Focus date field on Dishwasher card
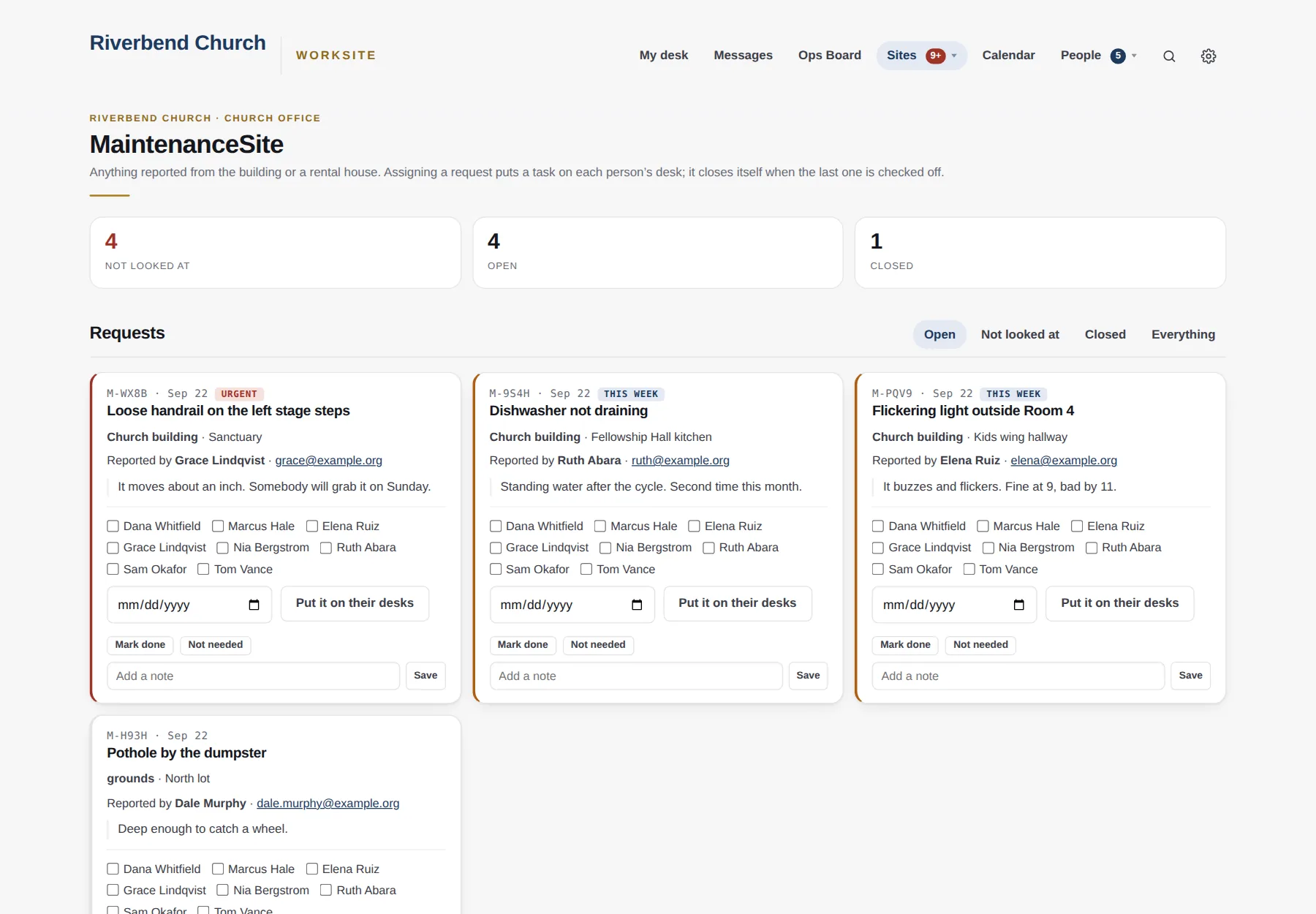The image size is (1316, 914). [x=572, y=605]
